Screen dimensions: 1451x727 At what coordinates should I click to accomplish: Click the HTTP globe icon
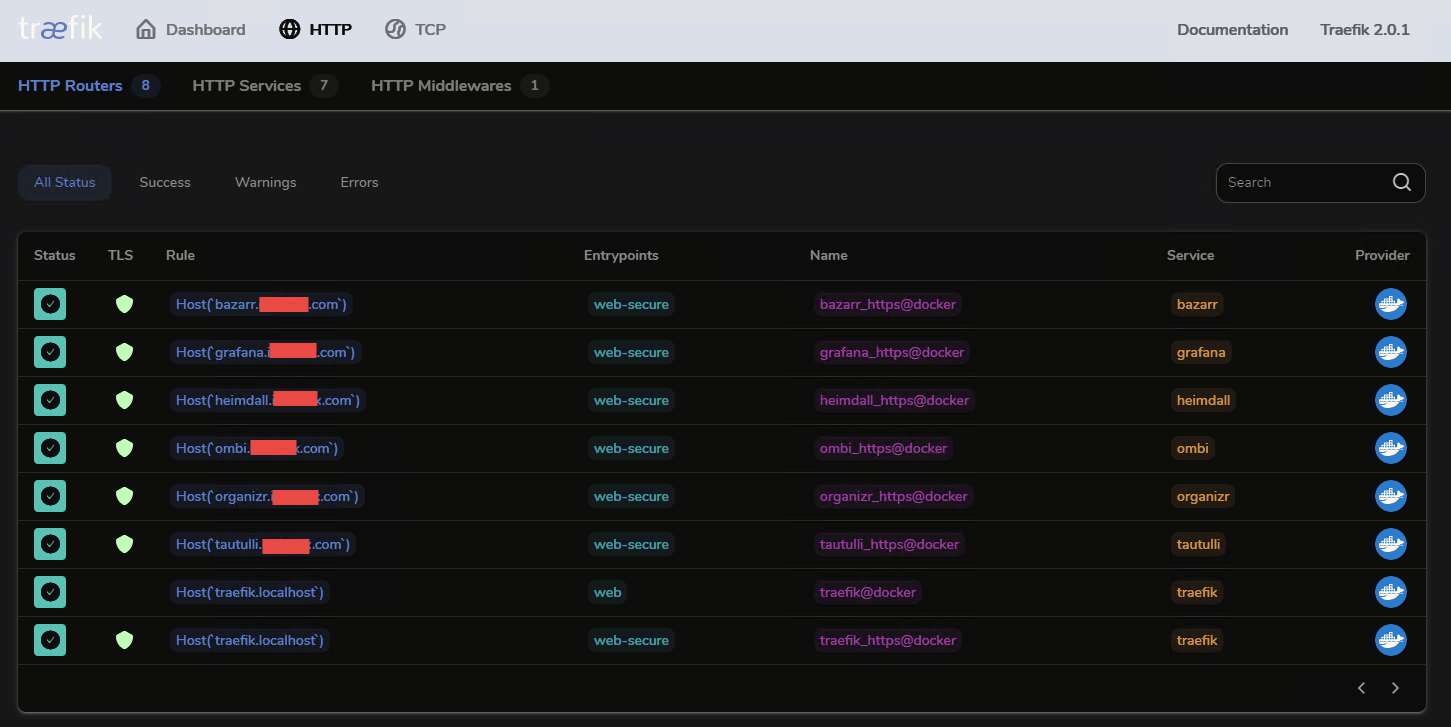tap(289, 29)
